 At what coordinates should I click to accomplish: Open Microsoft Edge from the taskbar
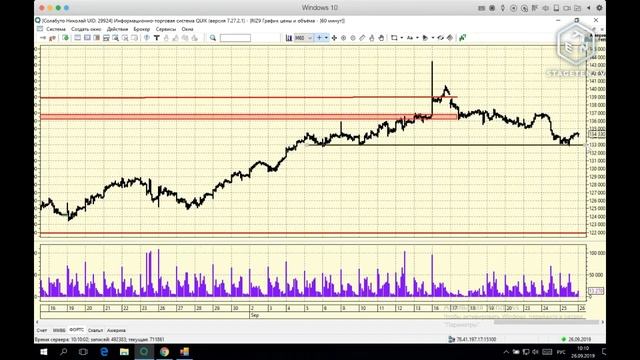104,352
